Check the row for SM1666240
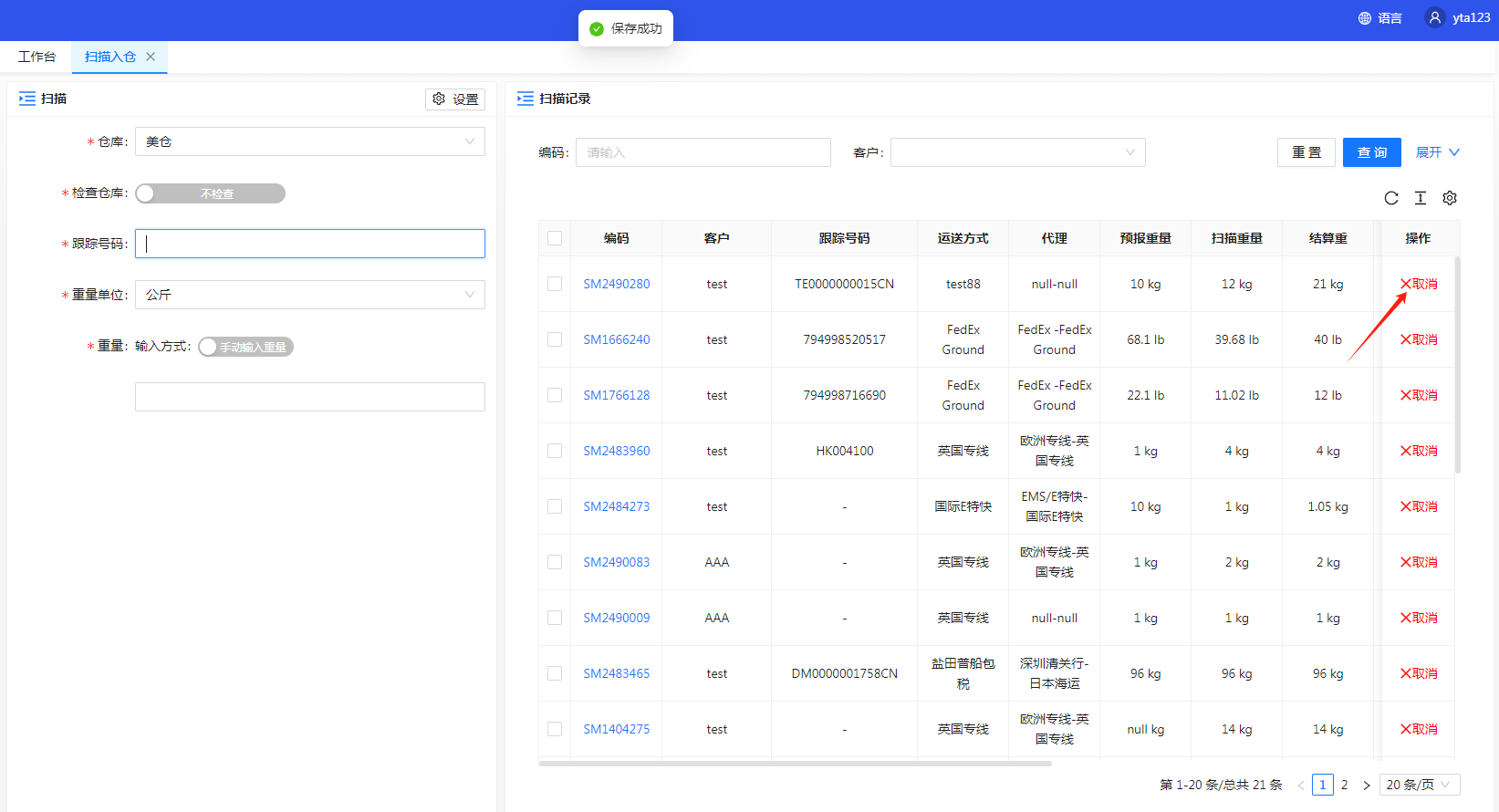The height and width of the screenshot is (812, 1499). click(555, 339)
